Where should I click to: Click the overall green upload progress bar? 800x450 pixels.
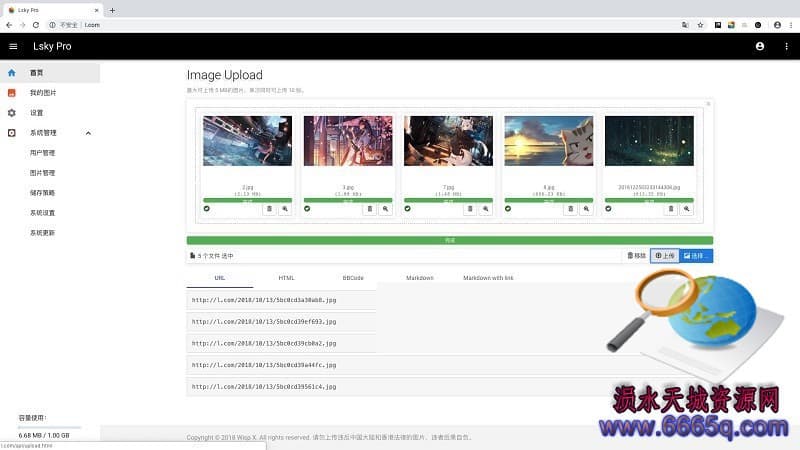pos(449,240)
